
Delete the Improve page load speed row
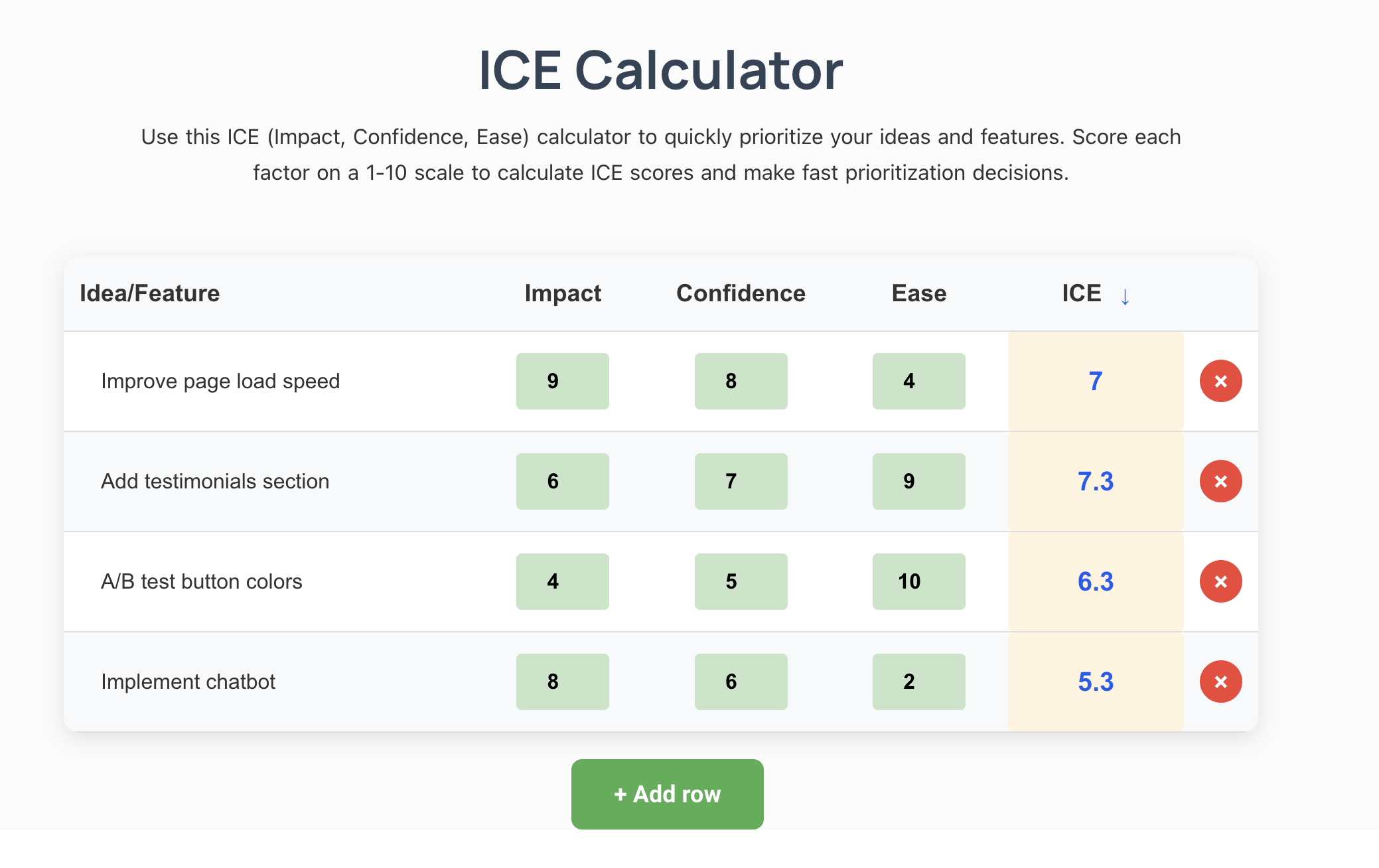pos(1220,381)
